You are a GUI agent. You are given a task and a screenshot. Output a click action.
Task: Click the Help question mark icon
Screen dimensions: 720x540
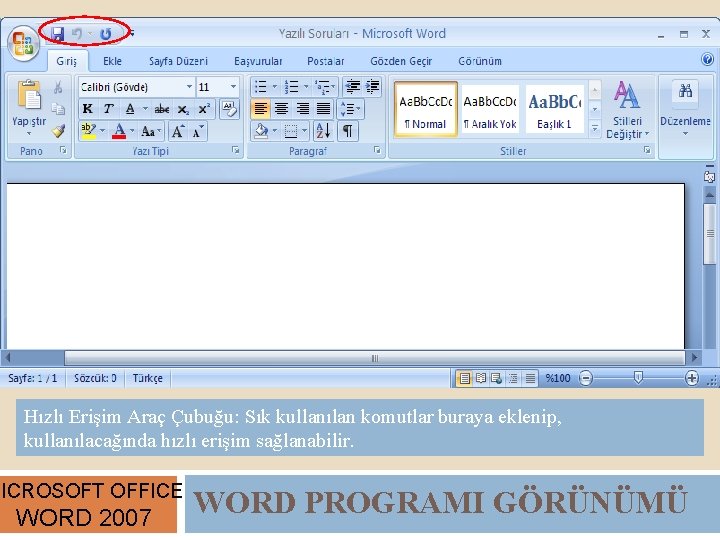pos(708,59)
